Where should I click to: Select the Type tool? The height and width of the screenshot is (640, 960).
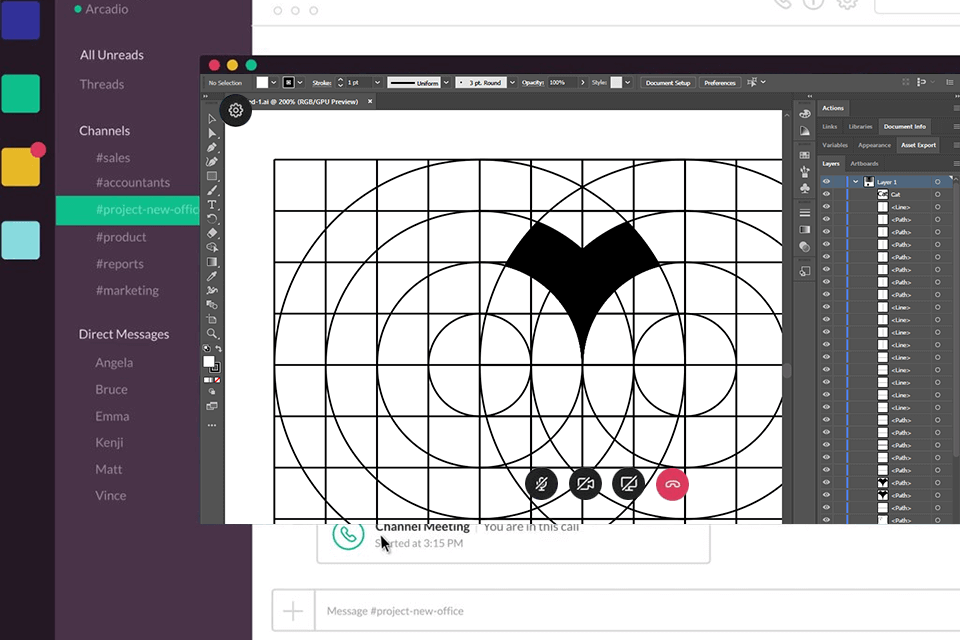[x=212, y=205]
